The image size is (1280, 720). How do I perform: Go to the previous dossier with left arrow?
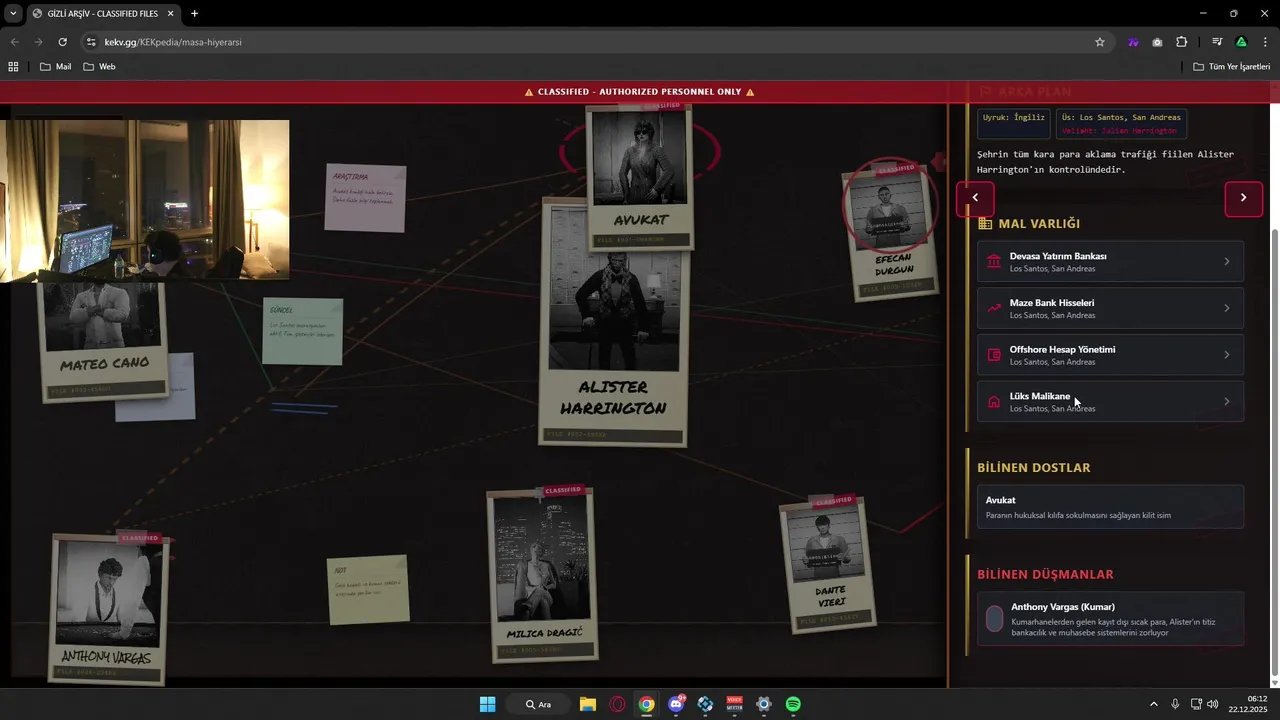[975, 198]
